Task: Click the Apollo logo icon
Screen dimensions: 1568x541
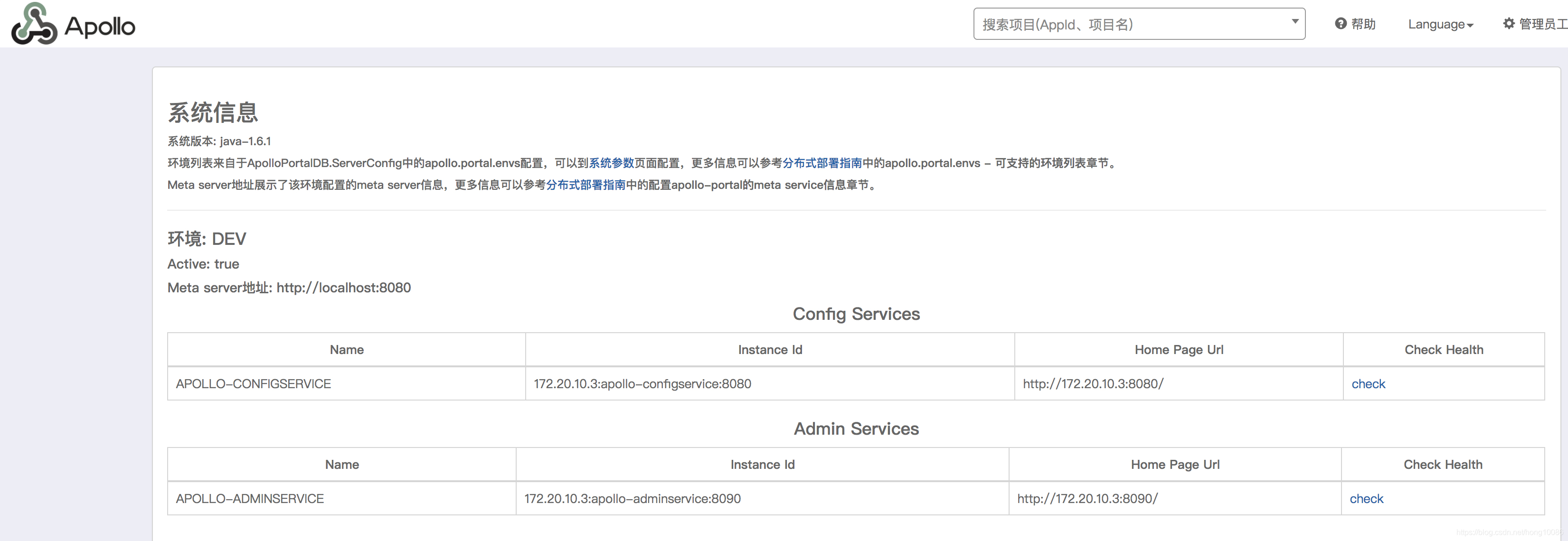Action: (34, 24)
